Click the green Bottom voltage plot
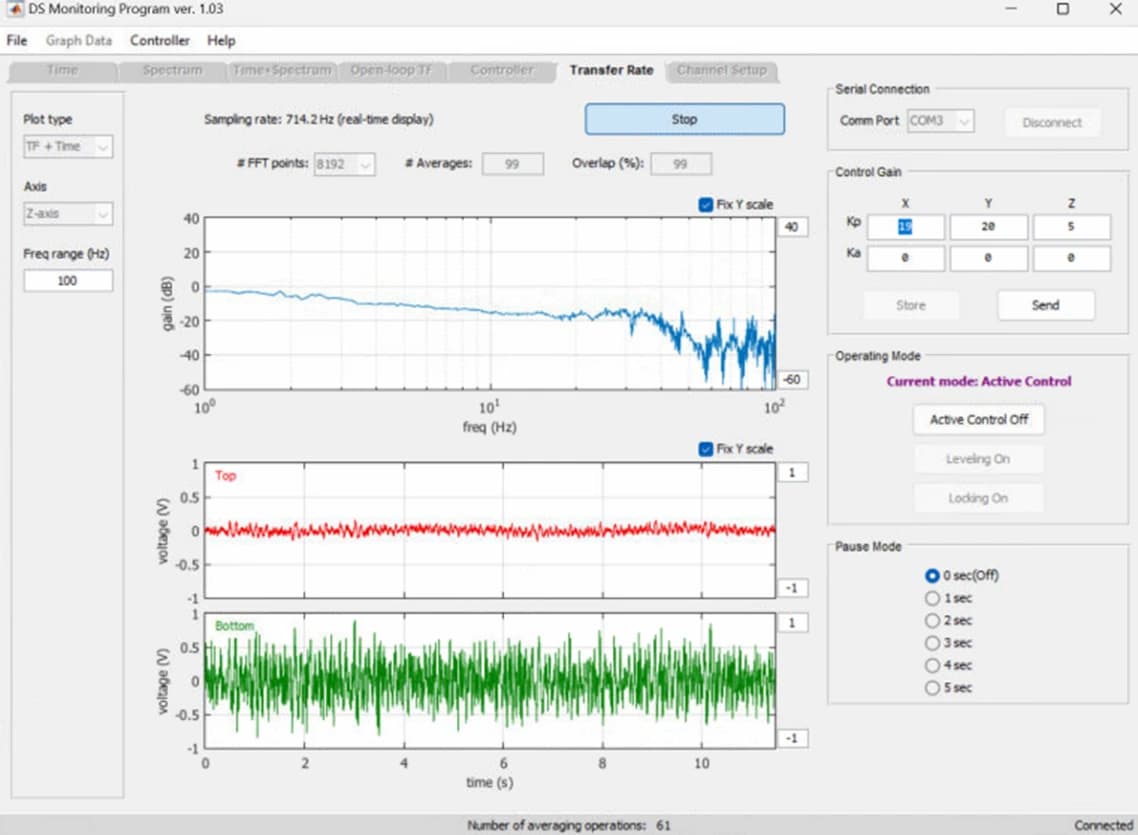This screenshot has width=1138, height=835. click(x=490, y=681)
